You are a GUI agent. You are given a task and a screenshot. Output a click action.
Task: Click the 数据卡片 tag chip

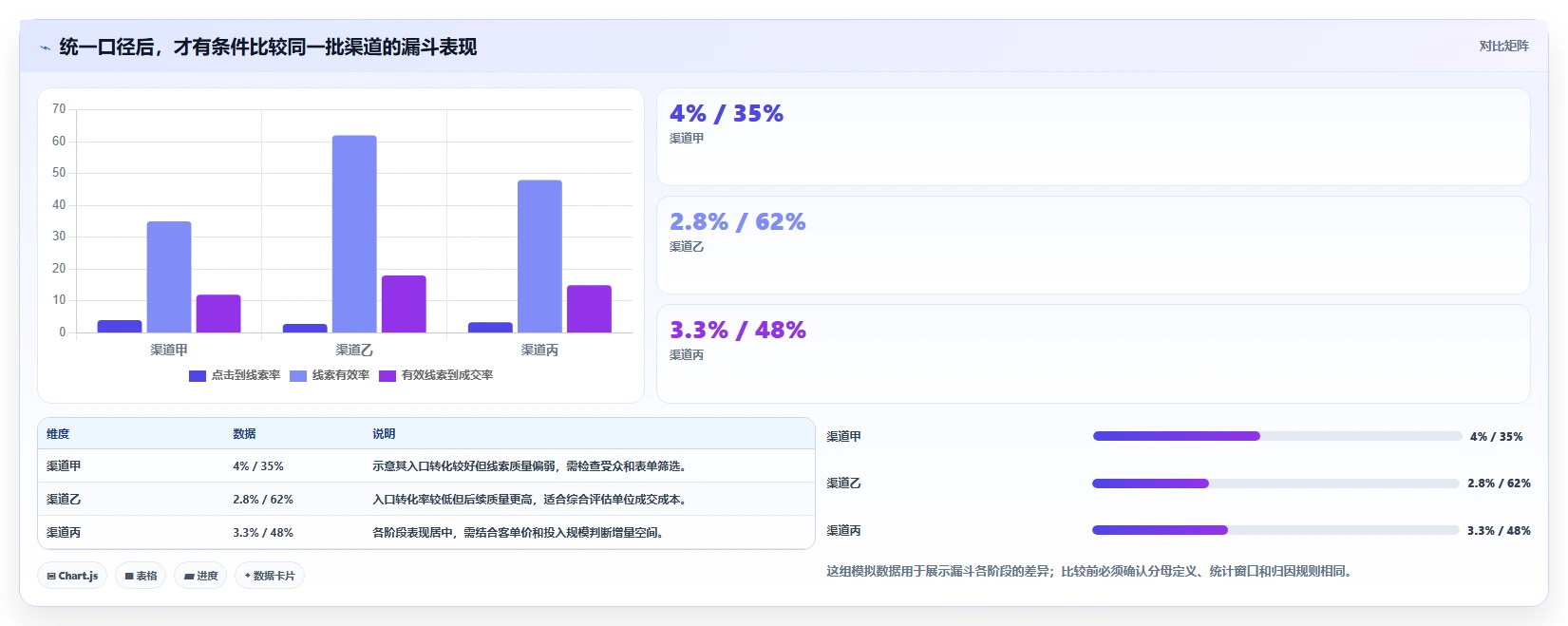coord(270,576)
